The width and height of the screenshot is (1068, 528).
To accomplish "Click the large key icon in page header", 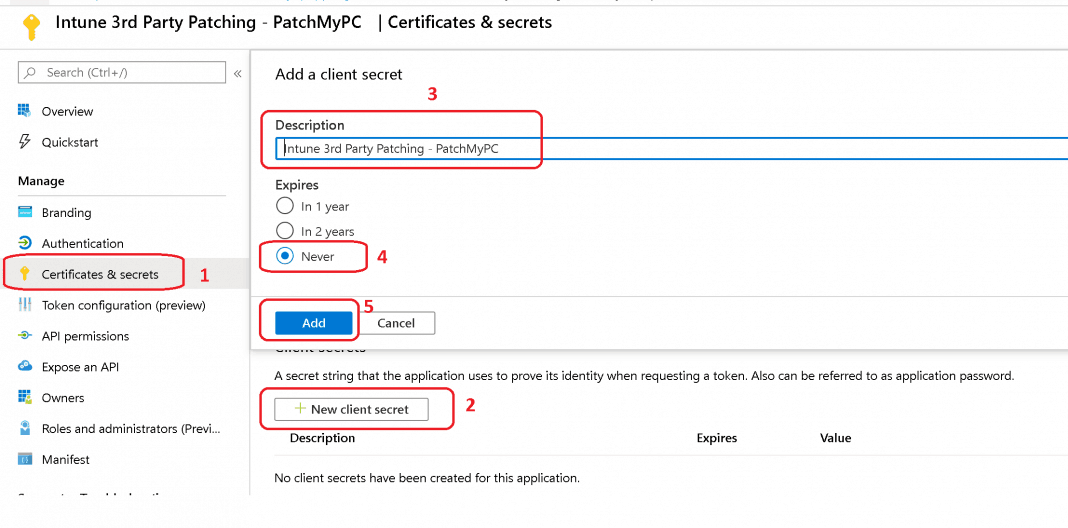I will (x=31, y=27).
